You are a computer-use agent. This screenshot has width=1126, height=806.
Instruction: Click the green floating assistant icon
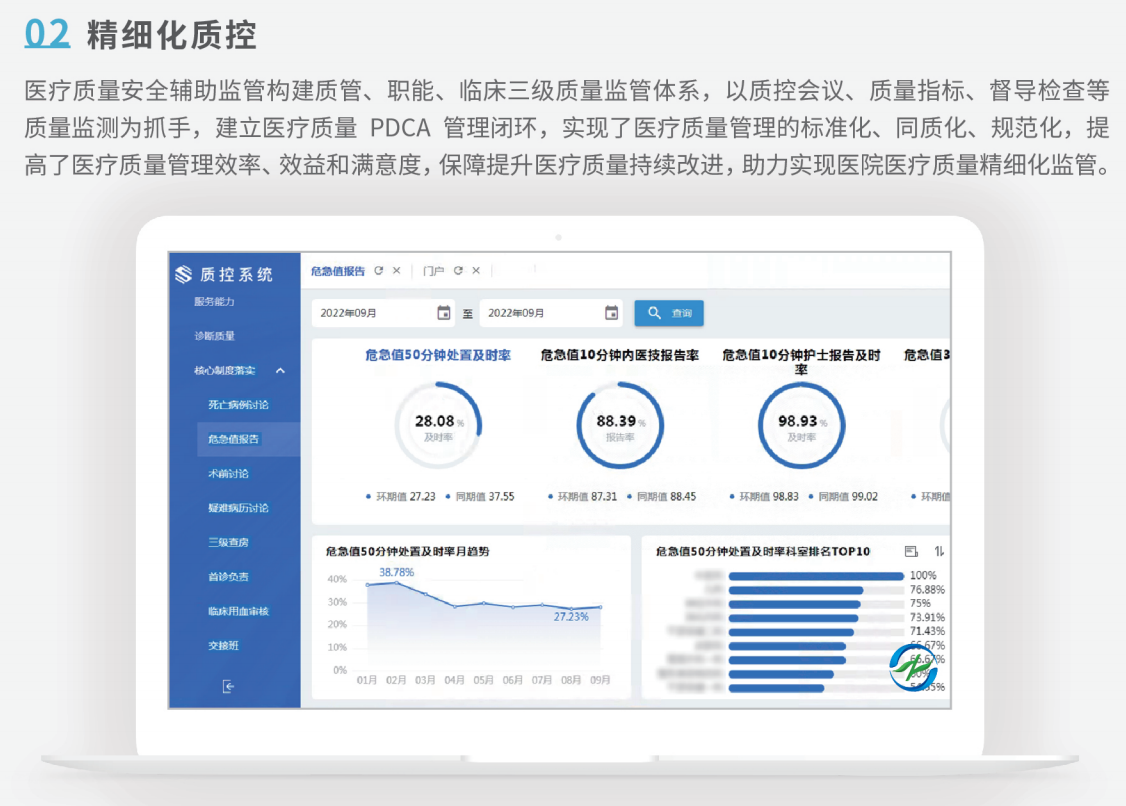pyautogui.click(x=912, y=667)
